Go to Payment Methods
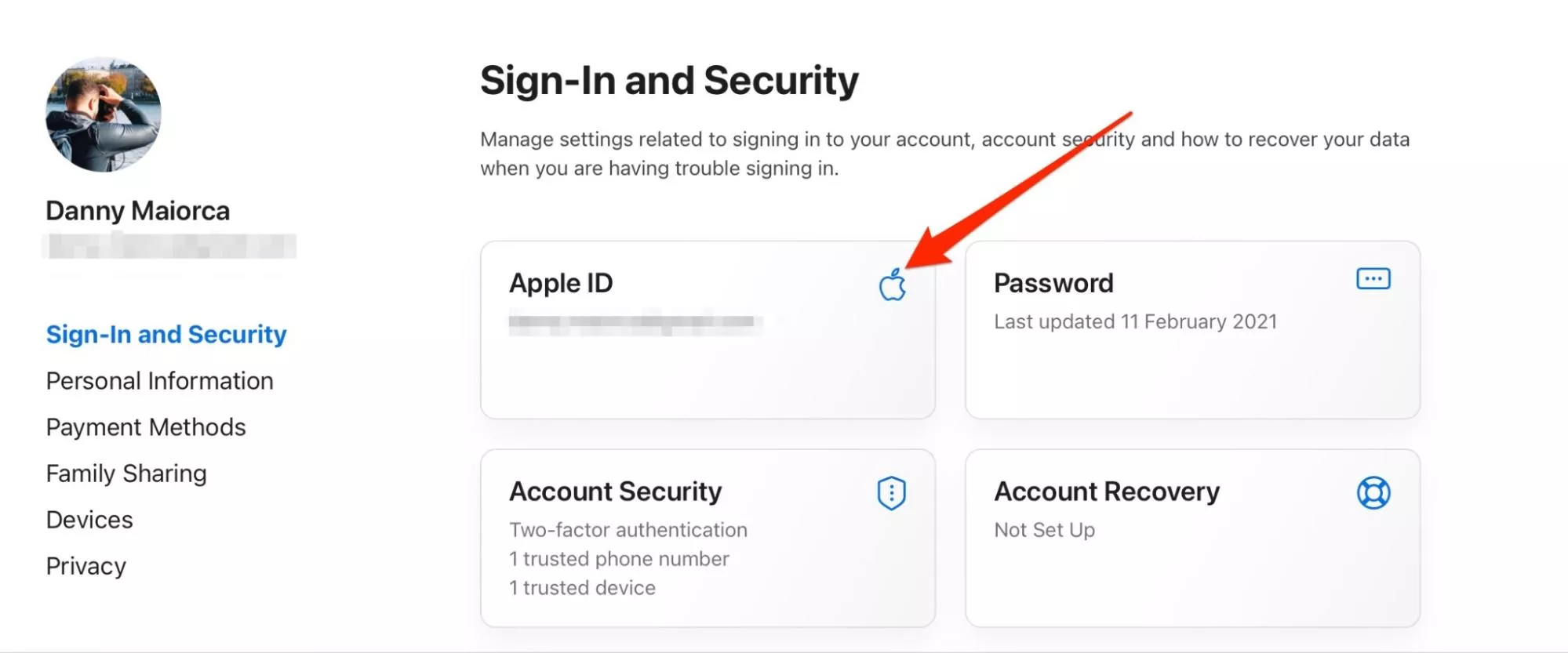This screenshot has width=1568, height=653. (146, 427)
